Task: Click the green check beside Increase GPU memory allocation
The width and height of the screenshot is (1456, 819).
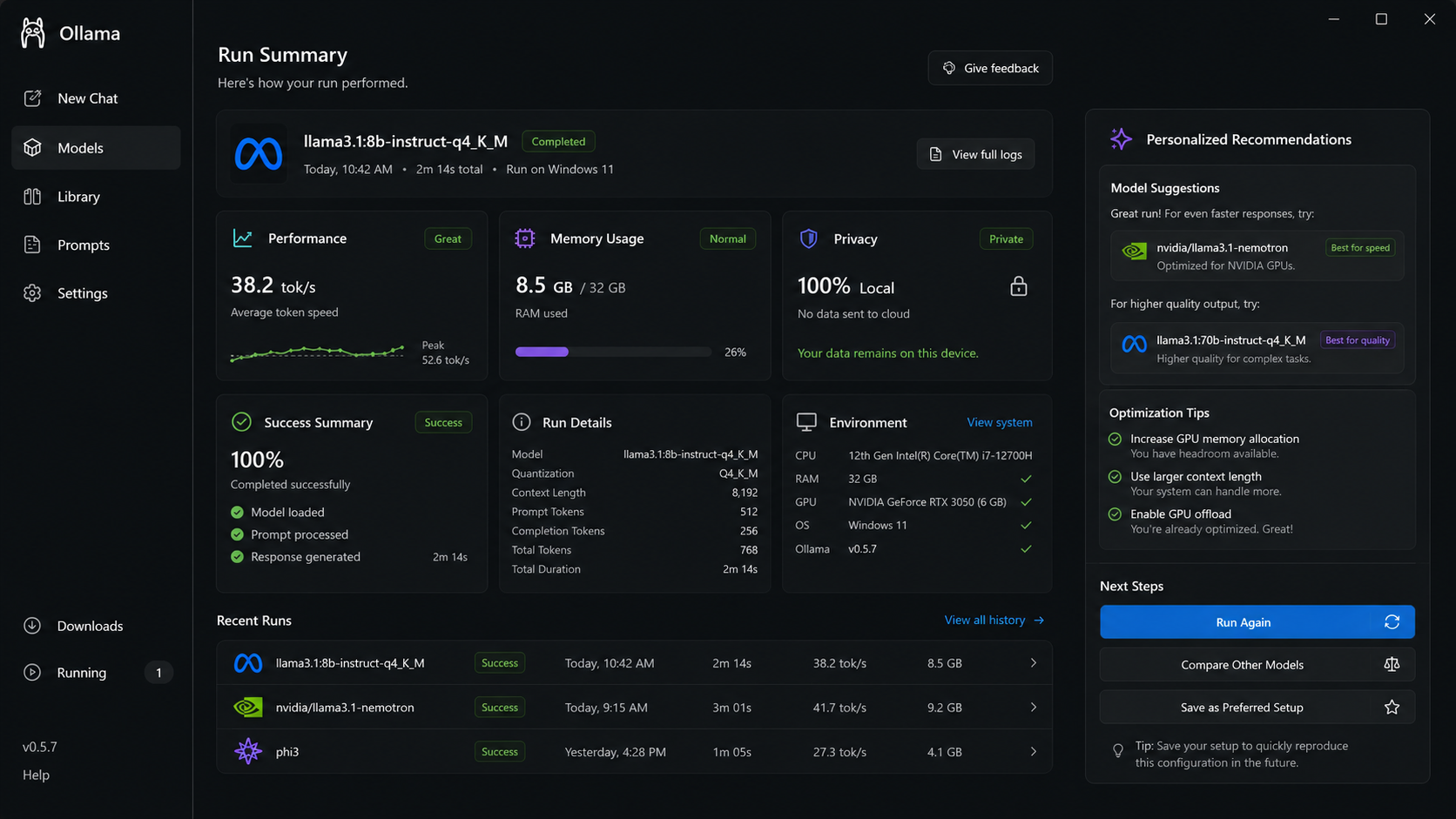Action: (x=1115, y=440)
